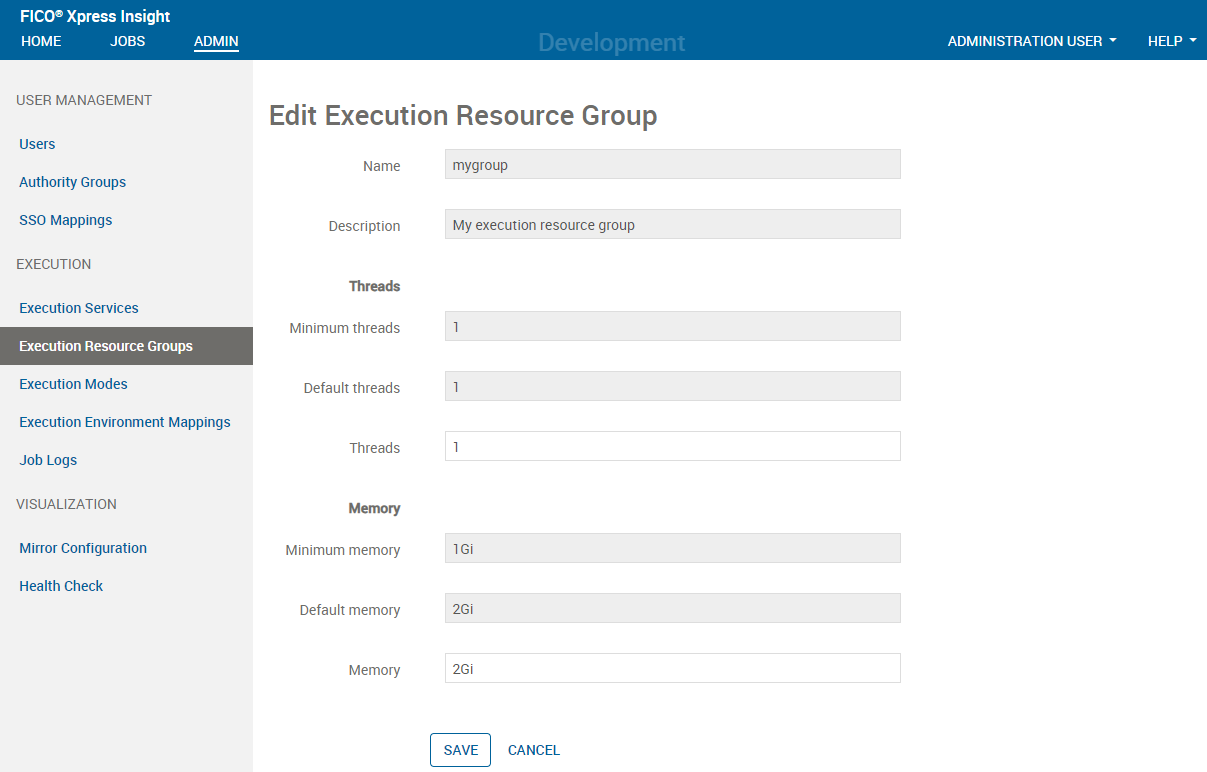Focus the editable Memory input field

[x=672, y=668]
